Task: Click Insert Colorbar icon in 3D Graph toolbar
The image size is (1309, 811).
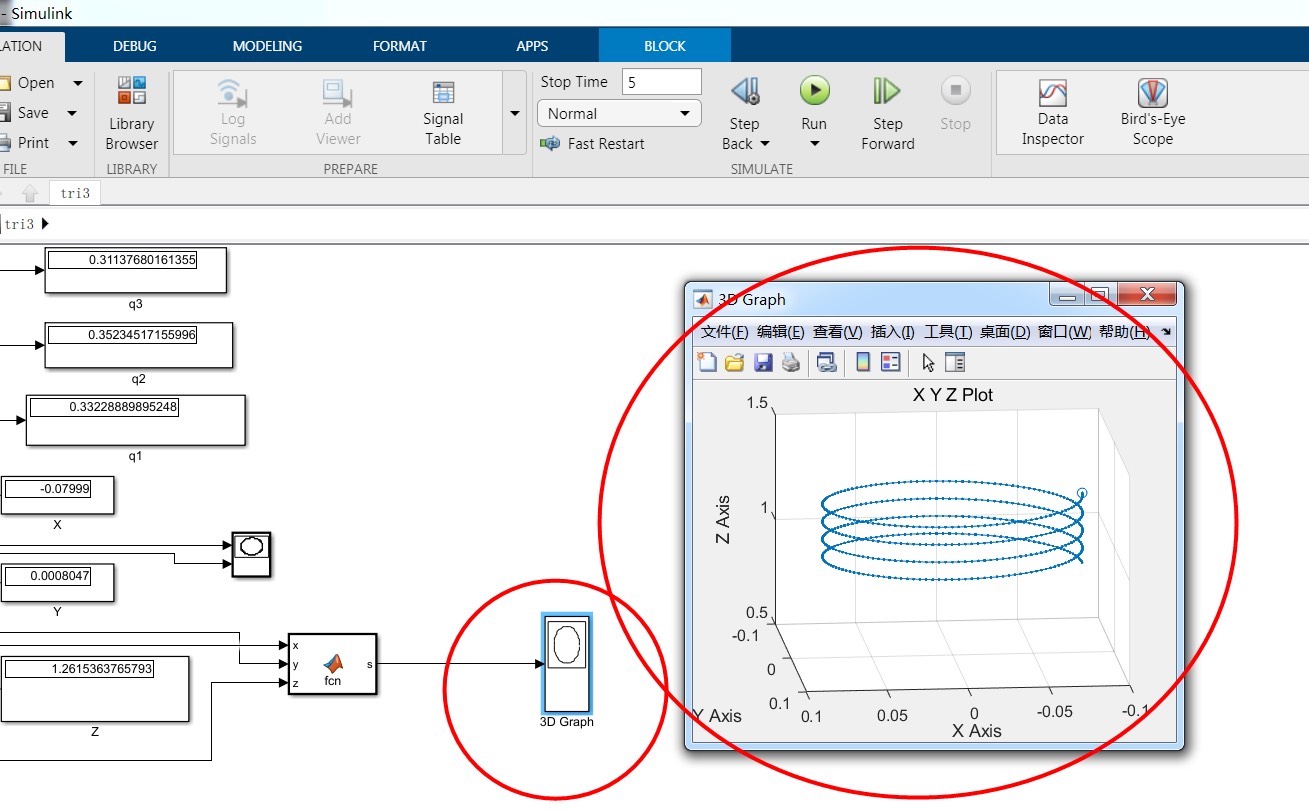Action: point(863,362)
